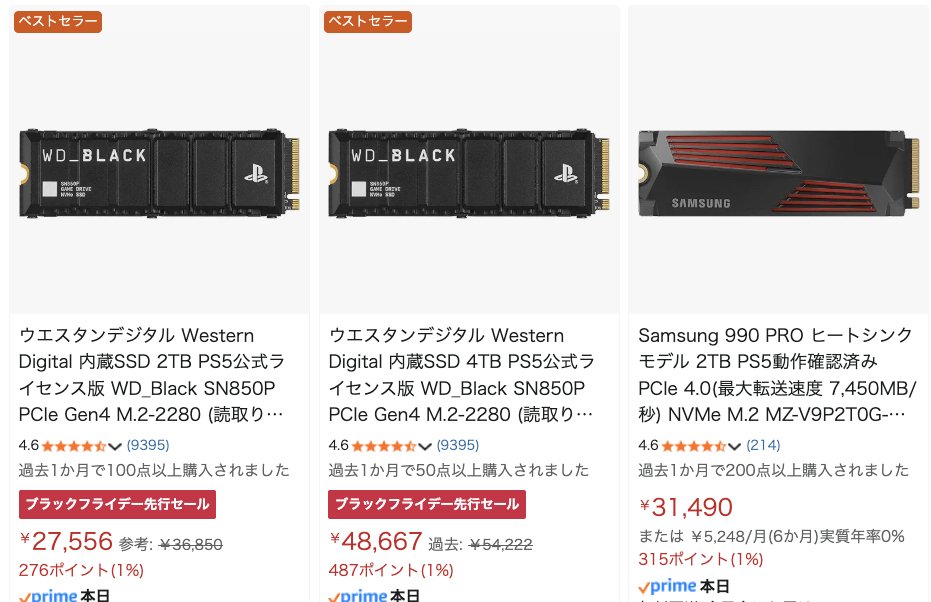View the 214 reviews for Samsung SSD
Screen dimensions: 931x602
coord(763,445)
